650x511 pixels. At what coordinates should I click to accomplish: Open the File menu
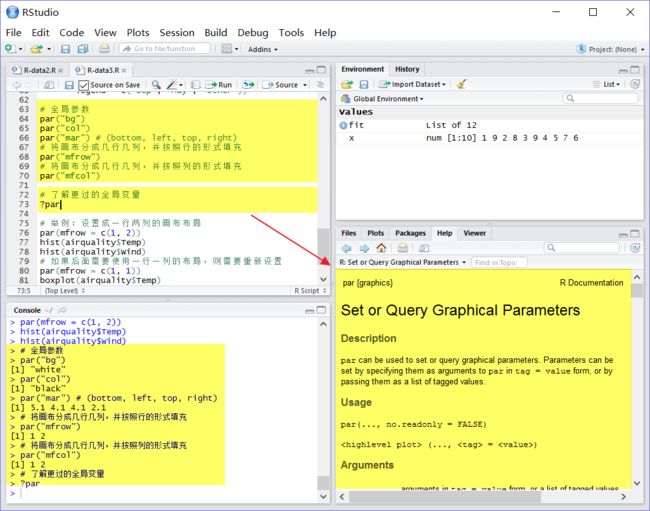coord(13,32)
